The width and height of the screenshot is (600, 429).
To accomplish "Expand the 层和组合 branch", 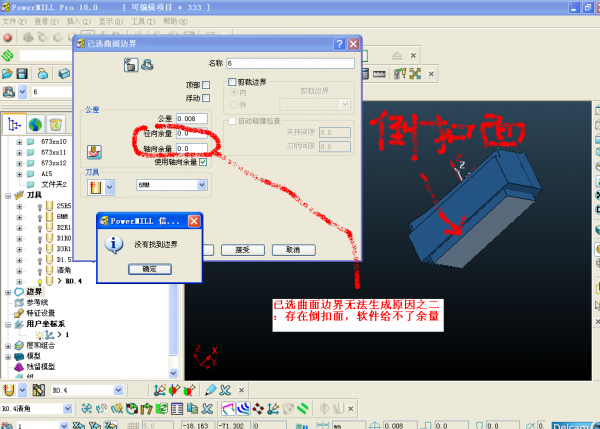I will pyautogui.click(x=8, y=346).
